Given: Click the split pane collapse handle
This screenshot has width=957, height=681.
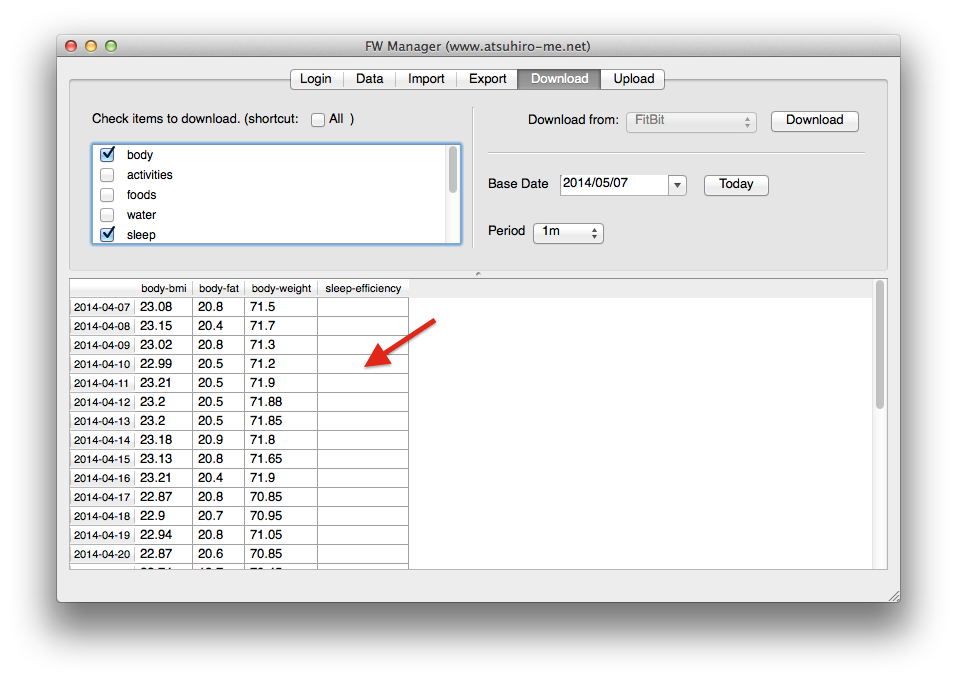Looking at the screenshot, I should click(x=478, y=274).
